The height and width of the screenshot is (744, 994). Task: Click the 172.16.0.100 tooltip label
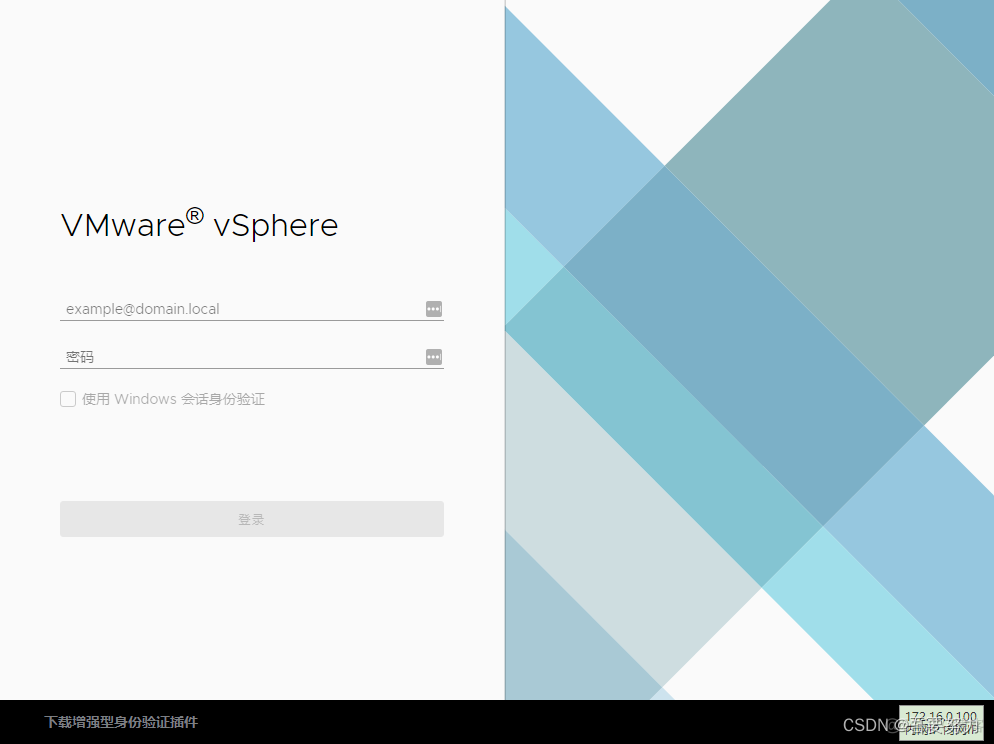point(941,722)
